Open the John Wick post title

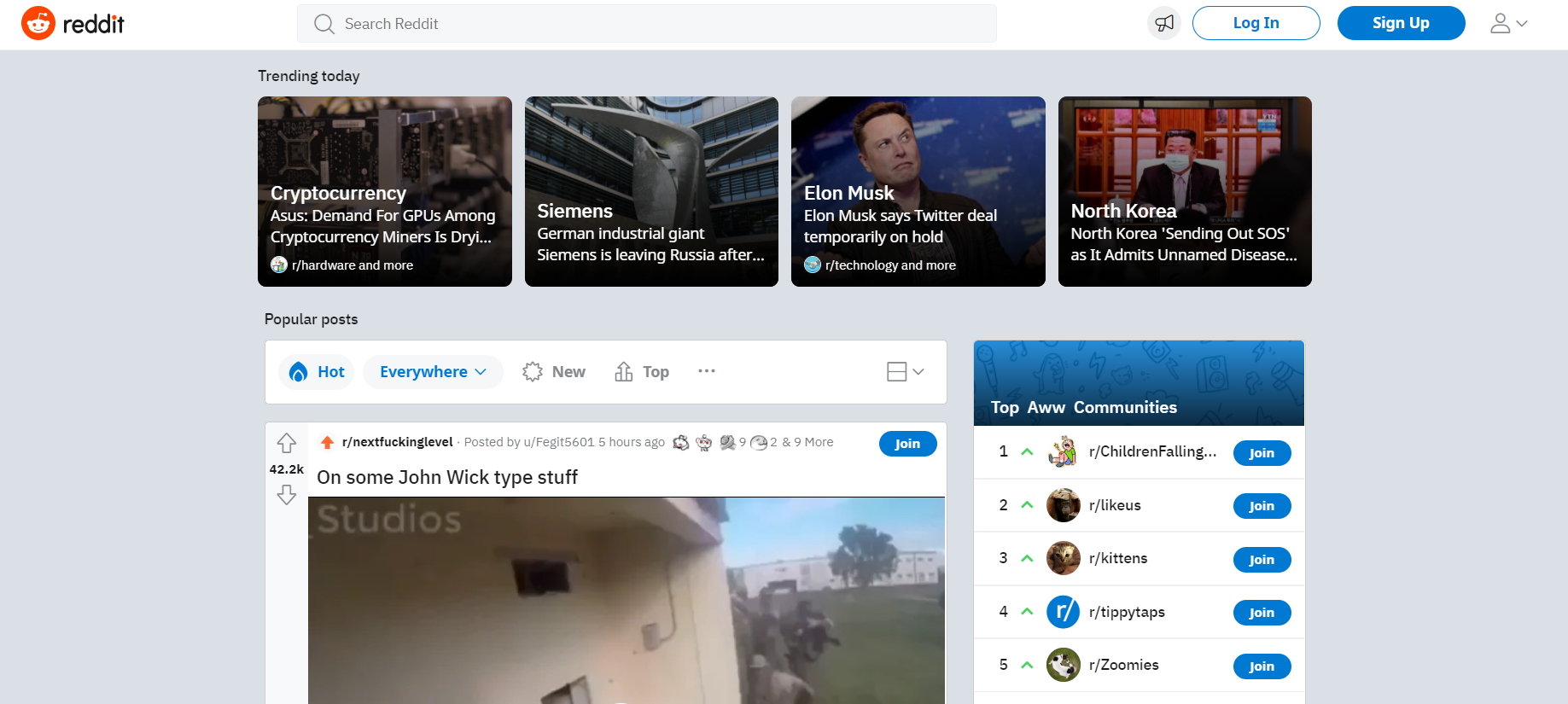(447, 477)
